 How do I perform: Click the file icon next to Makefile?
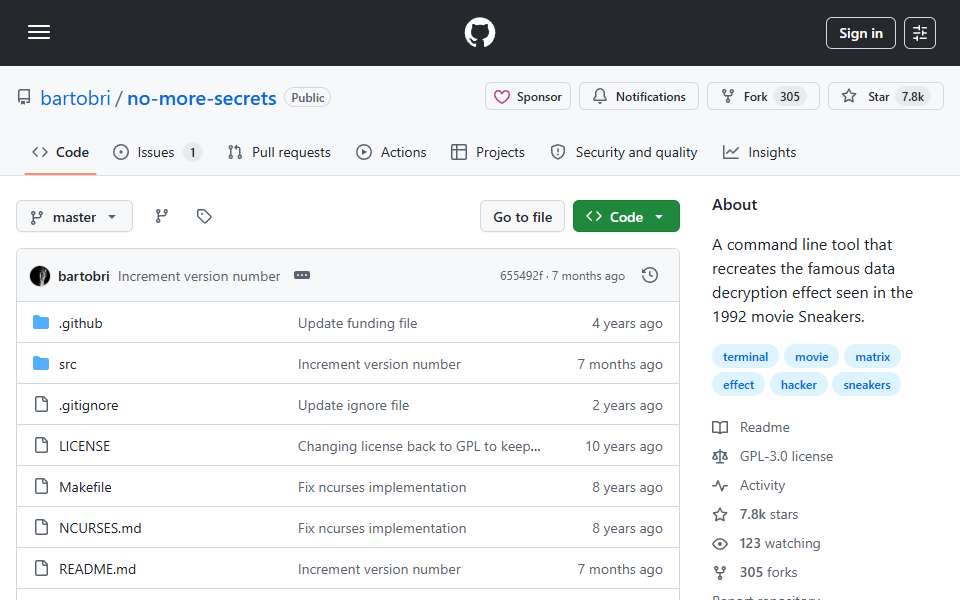coord(41,486)
